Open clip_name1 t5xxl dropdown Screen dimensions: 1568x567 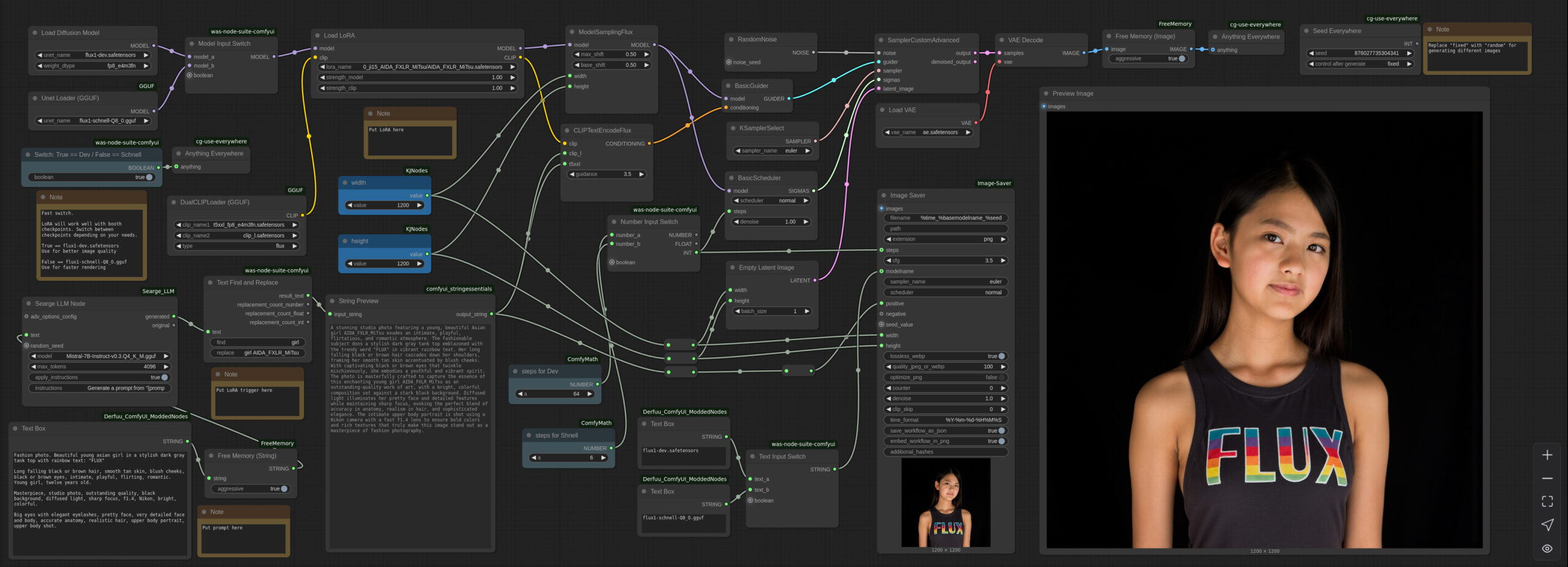[236, 225]
